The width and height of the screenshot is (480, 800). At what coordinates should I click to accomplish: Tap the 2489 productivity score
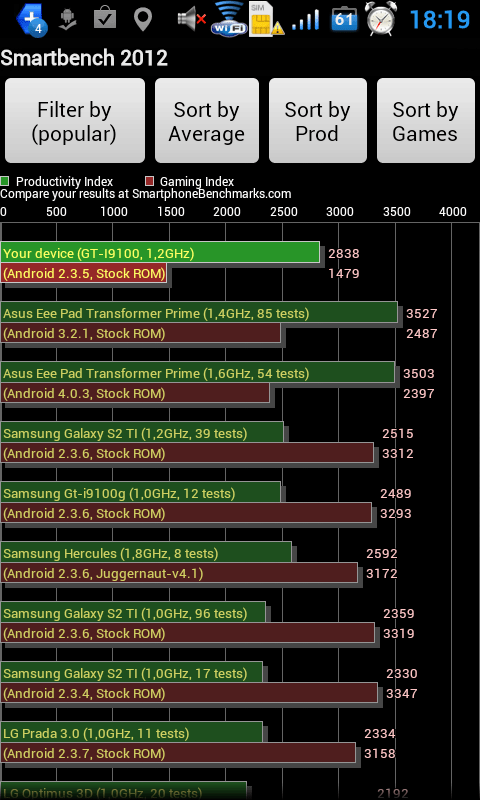click(x=396, y=494)
